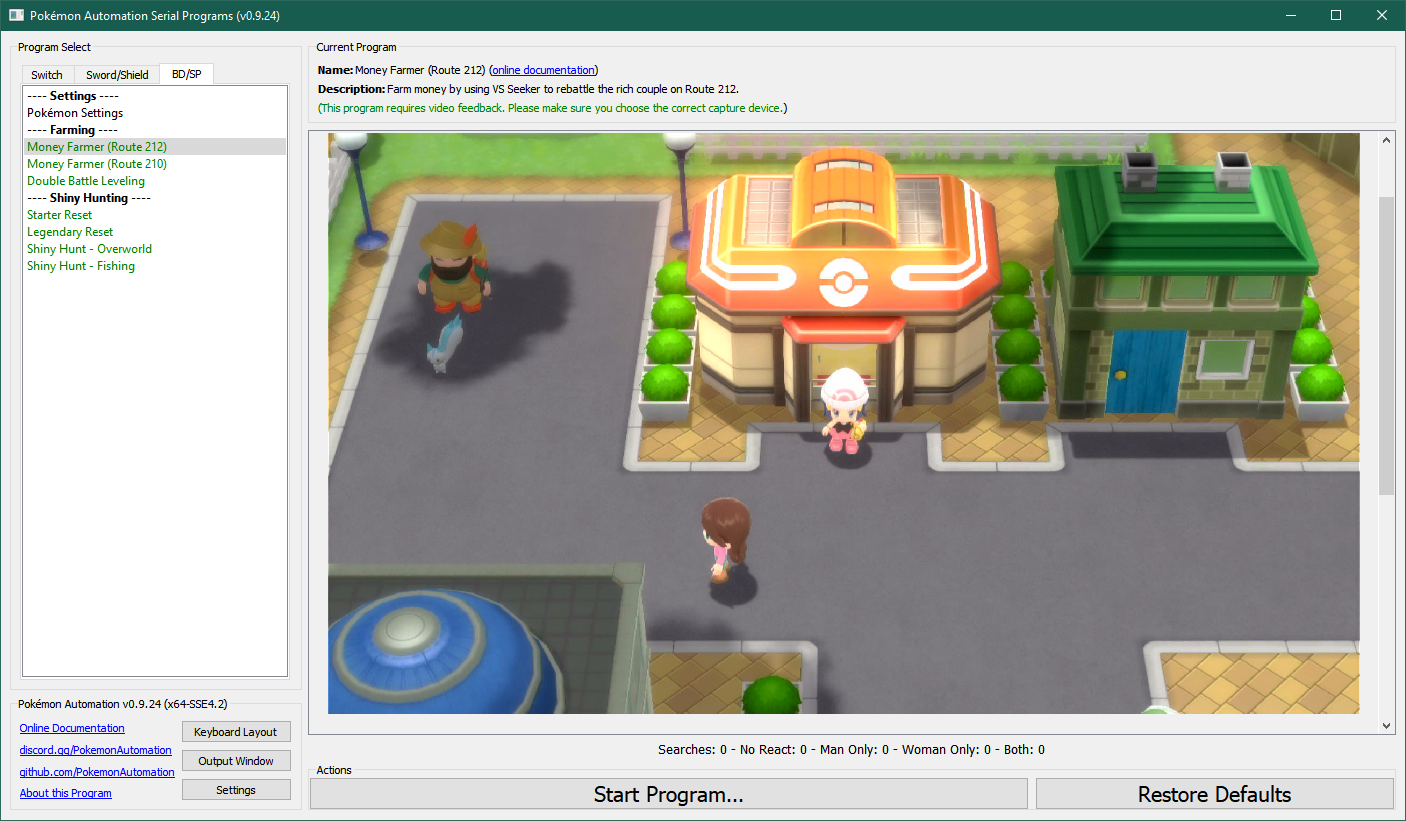The height and width of the screenshot is (821, 1406).
Task: Select Money Farmer (Route 212) program
Action: (97, 147)
